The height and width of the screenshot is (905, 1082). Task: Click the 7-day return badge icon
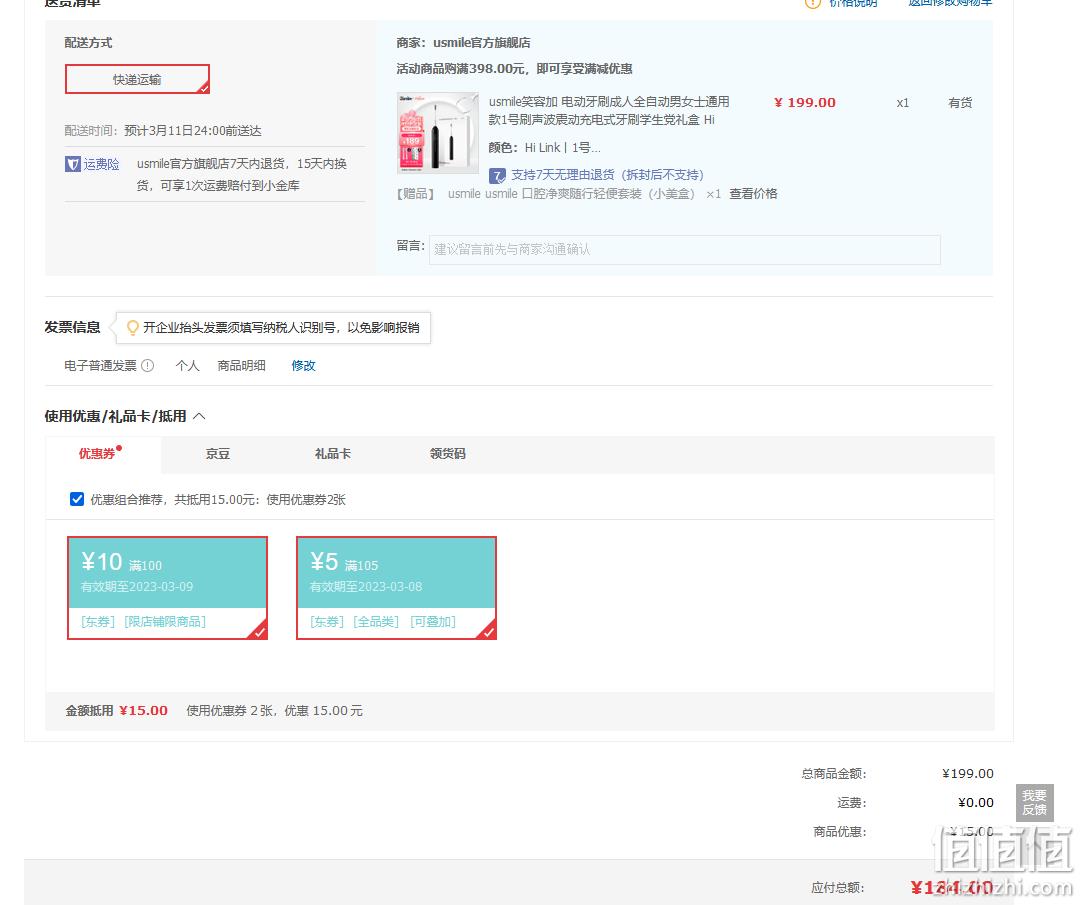[x=497, y=175]
